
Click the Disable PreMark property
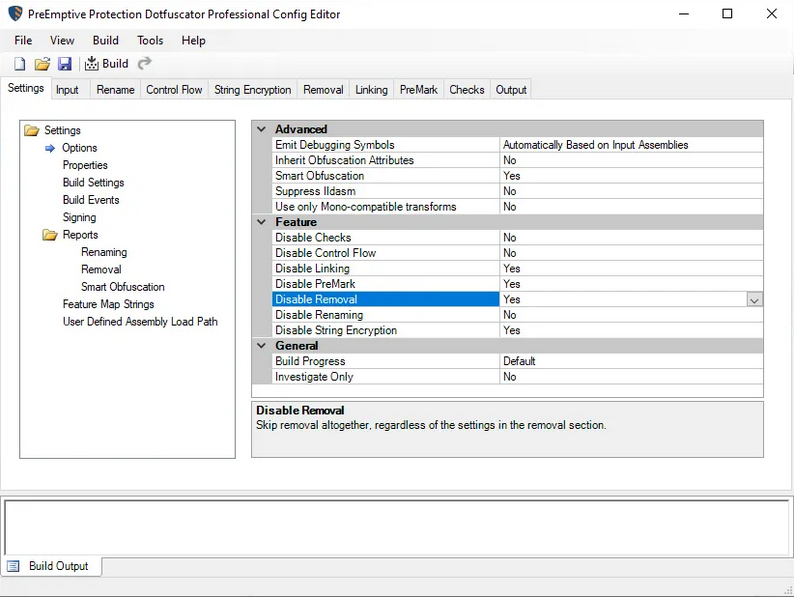click(x=386, y=284)
